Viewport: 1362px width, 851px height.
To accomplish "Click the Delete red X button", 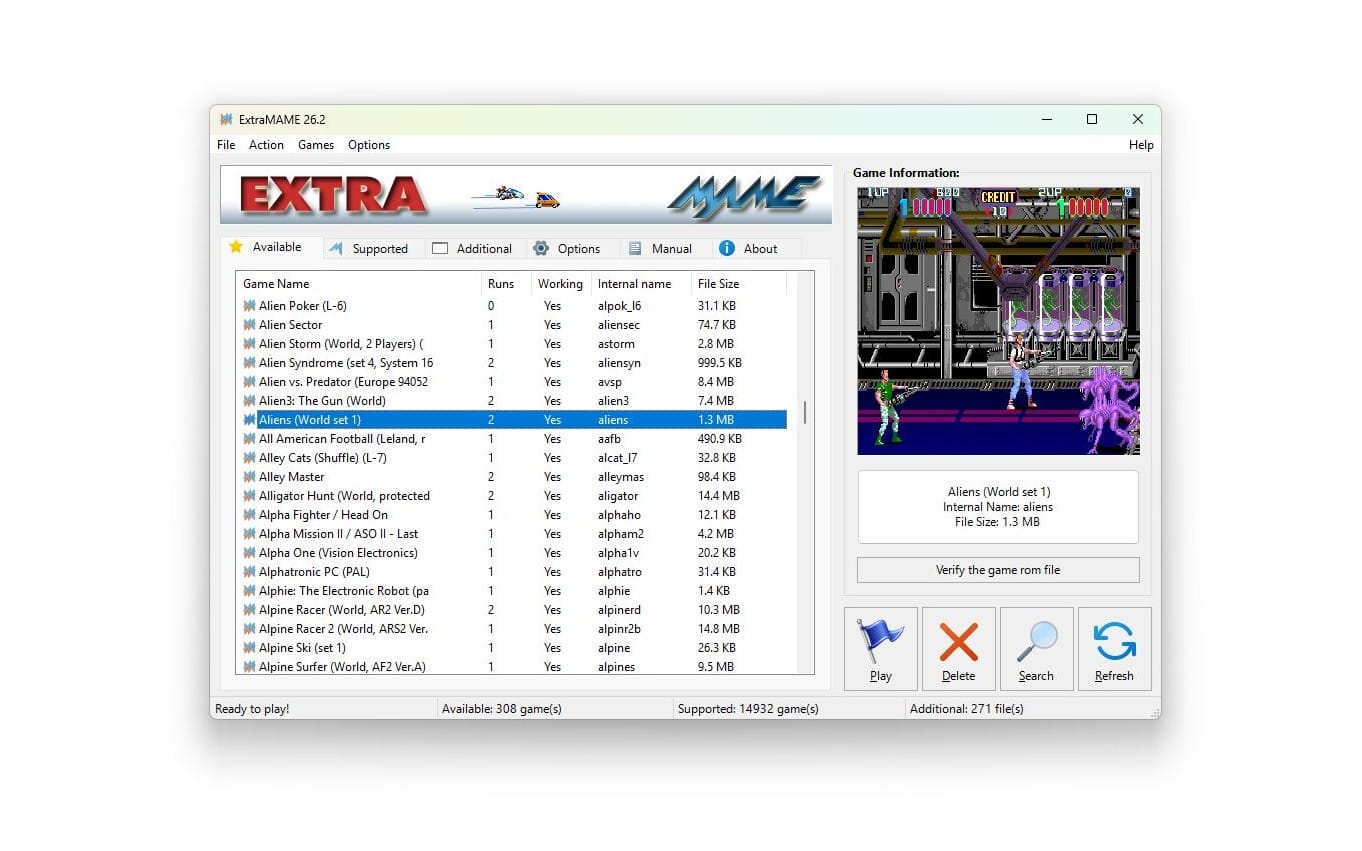I will point(958,648).
